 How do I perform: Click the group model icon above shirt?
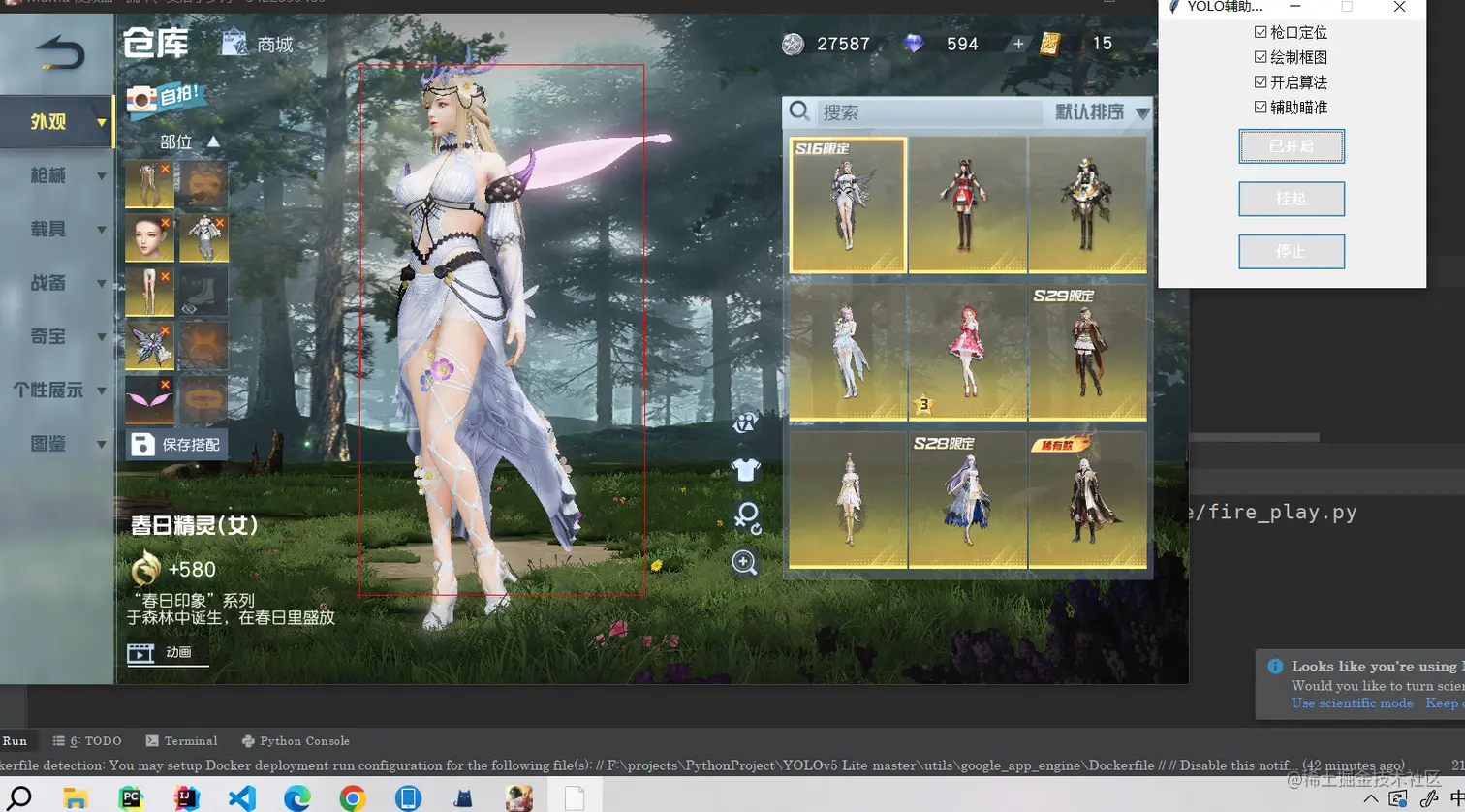(x=744, y=422)
